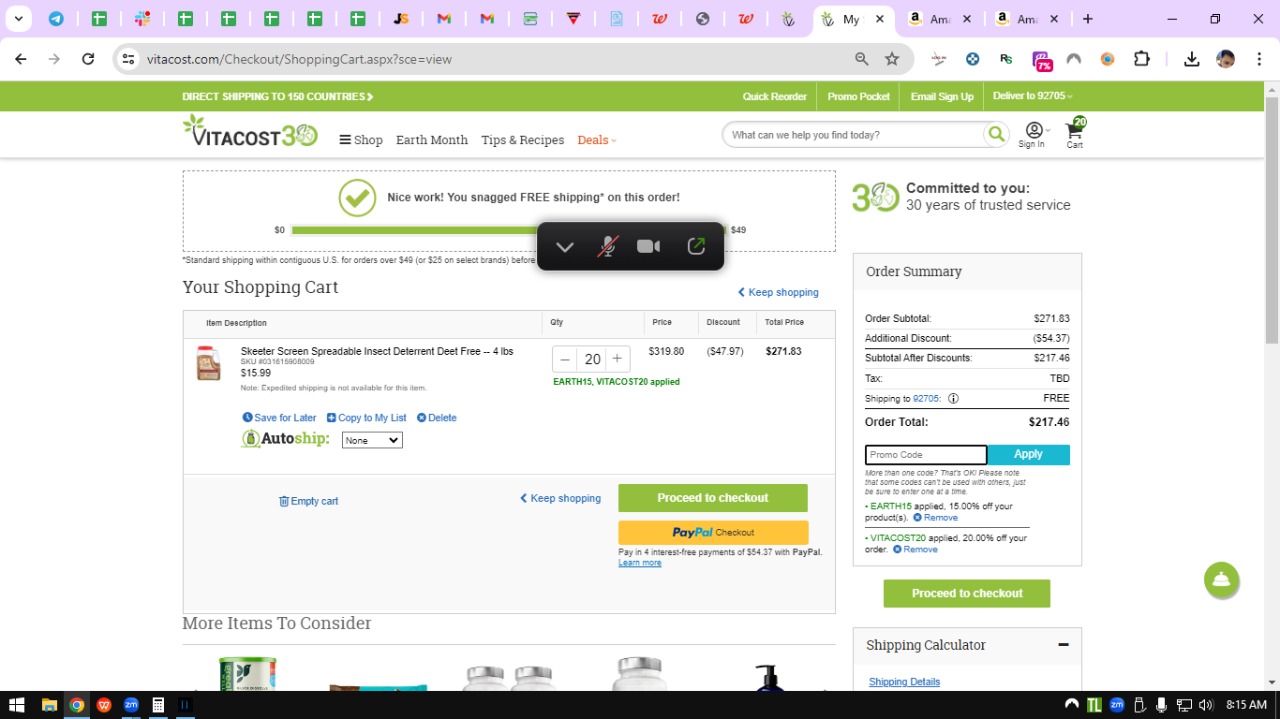This screenshot has height=719, width=1280.
Task: Open PayPal Learn more link
Action: point(640,563)
